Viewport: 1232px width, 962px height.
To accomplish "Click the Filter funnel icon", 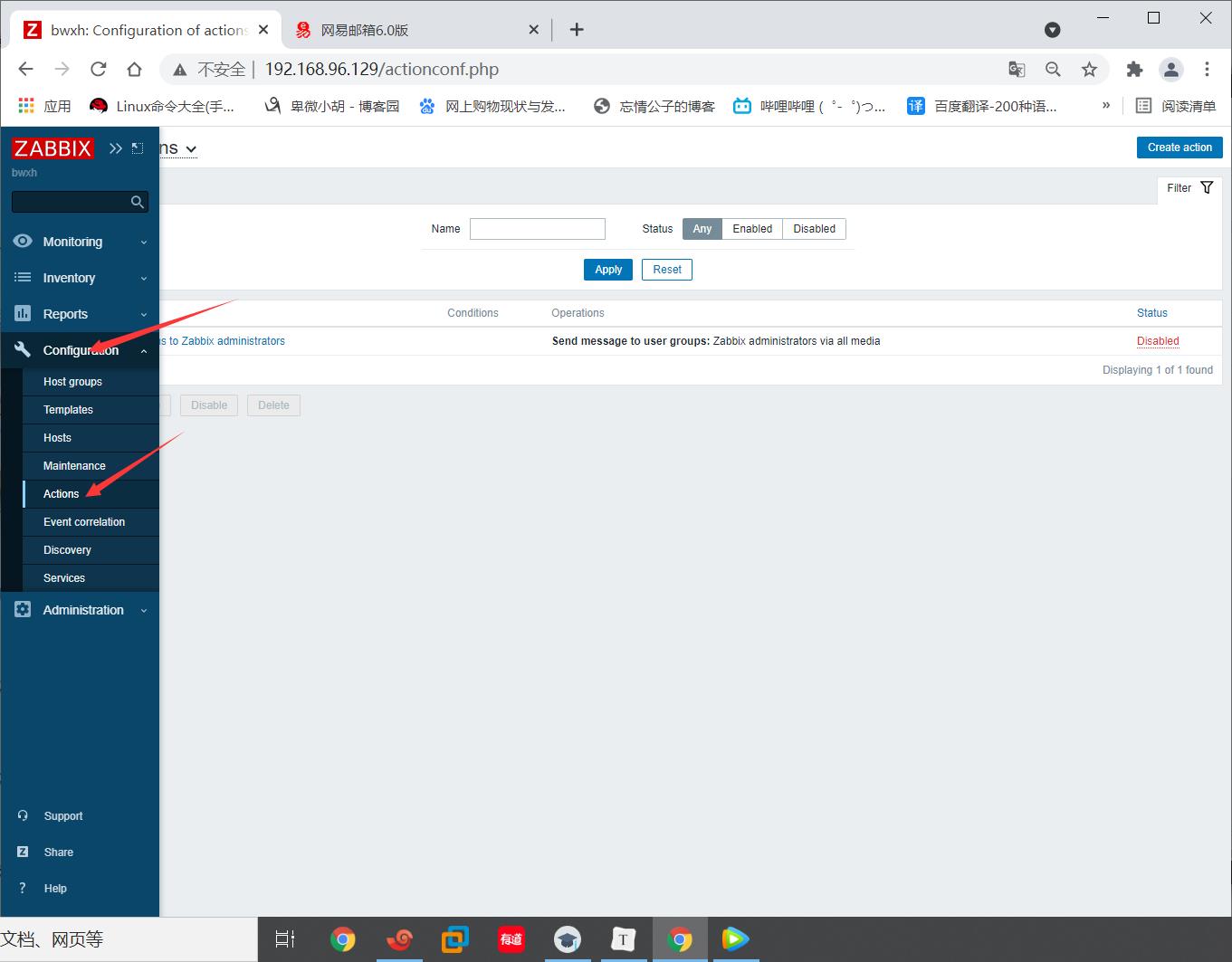I will pos(1207,187).
